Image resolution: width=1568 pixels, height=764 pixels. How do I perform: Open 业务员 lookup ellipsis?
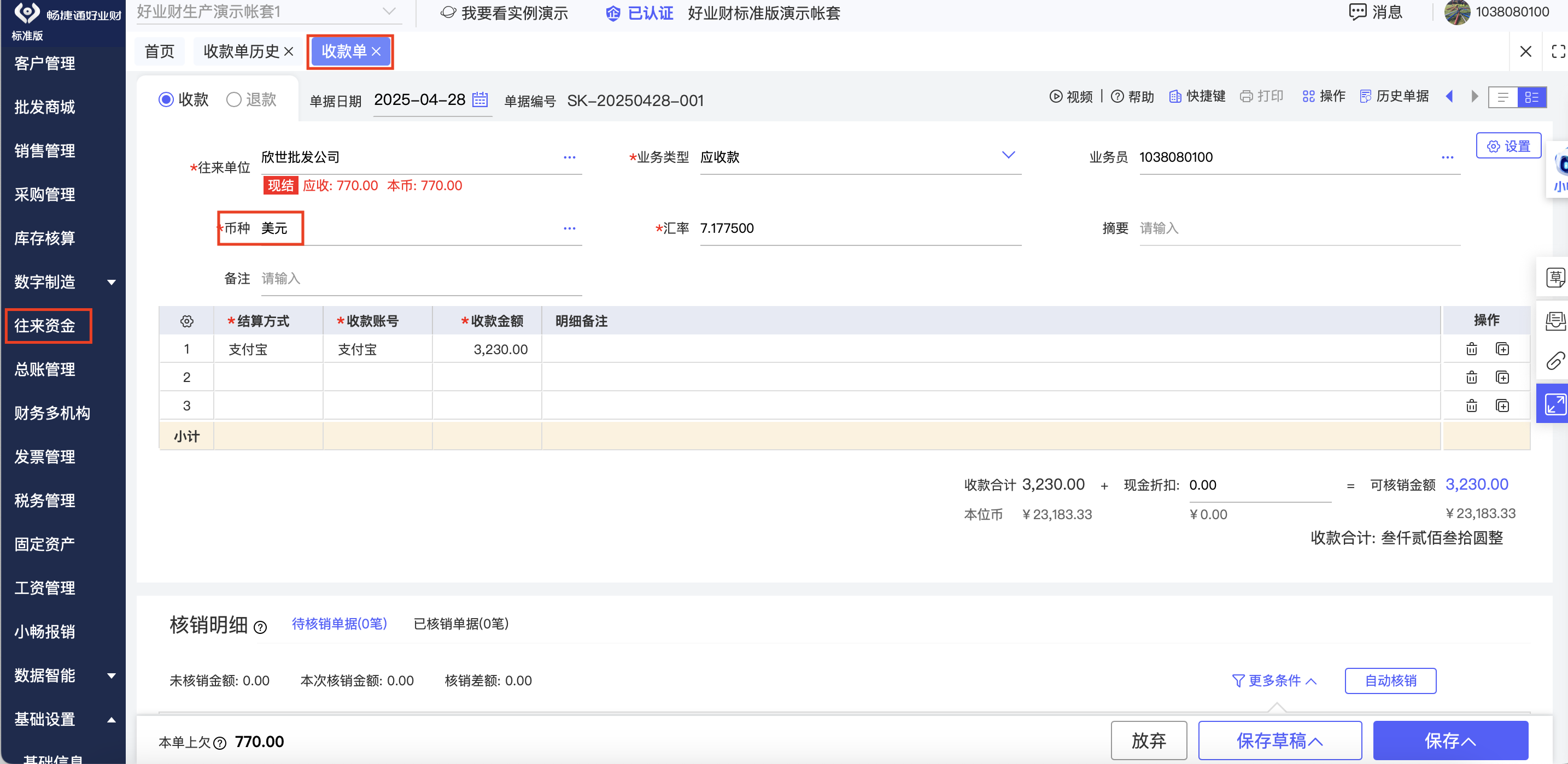(x=1447, y=157)
